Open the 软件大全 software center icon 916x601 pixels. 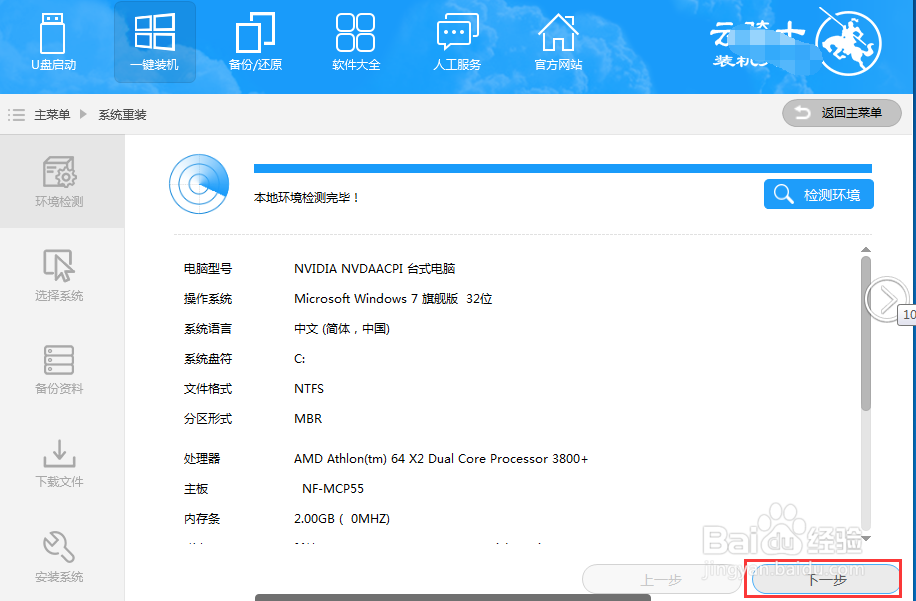pyautogui.click(x=355, y=42)
